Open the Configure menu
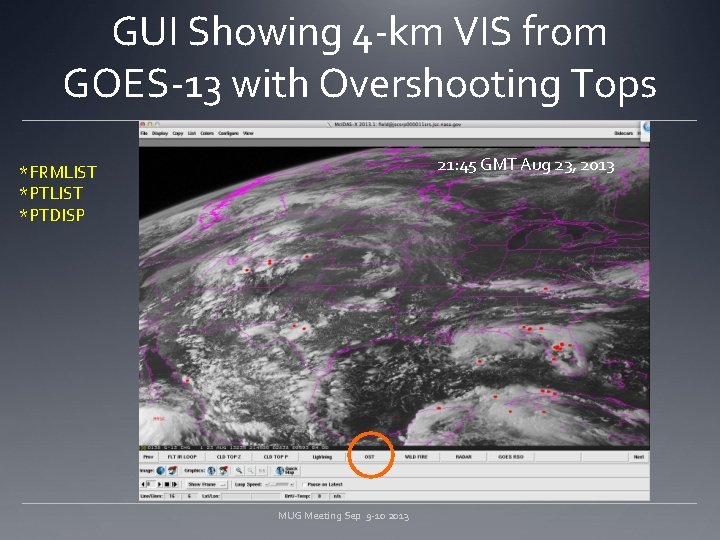Screen dimensions: 720x540 pyautogui.click(x=228, y=133)
